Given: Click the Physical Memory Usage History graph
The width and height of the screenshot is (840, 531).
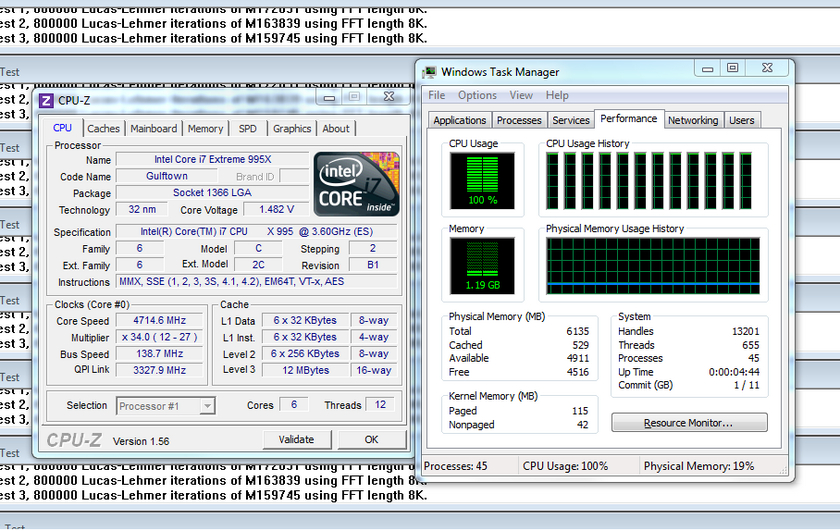Looking at the screenshot, I should click(652, 267).
